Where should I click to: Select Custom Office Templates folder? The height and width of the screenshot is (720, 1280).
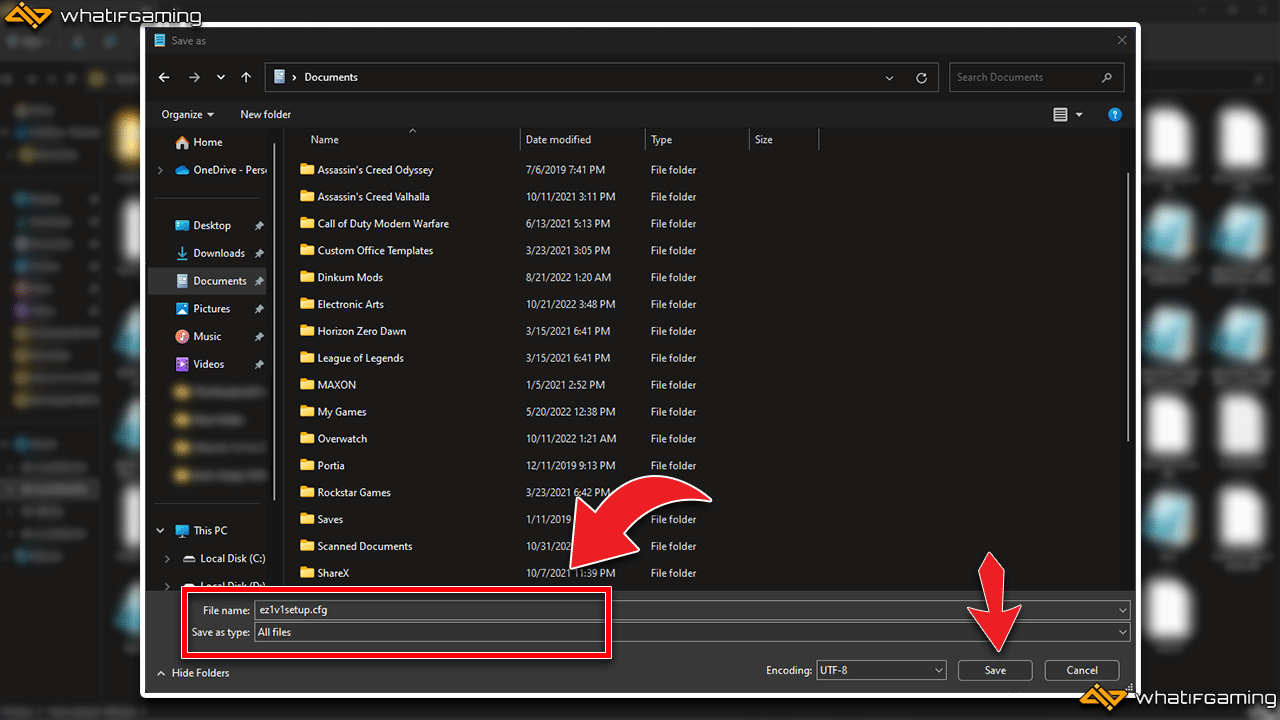(x=375, y=251)
